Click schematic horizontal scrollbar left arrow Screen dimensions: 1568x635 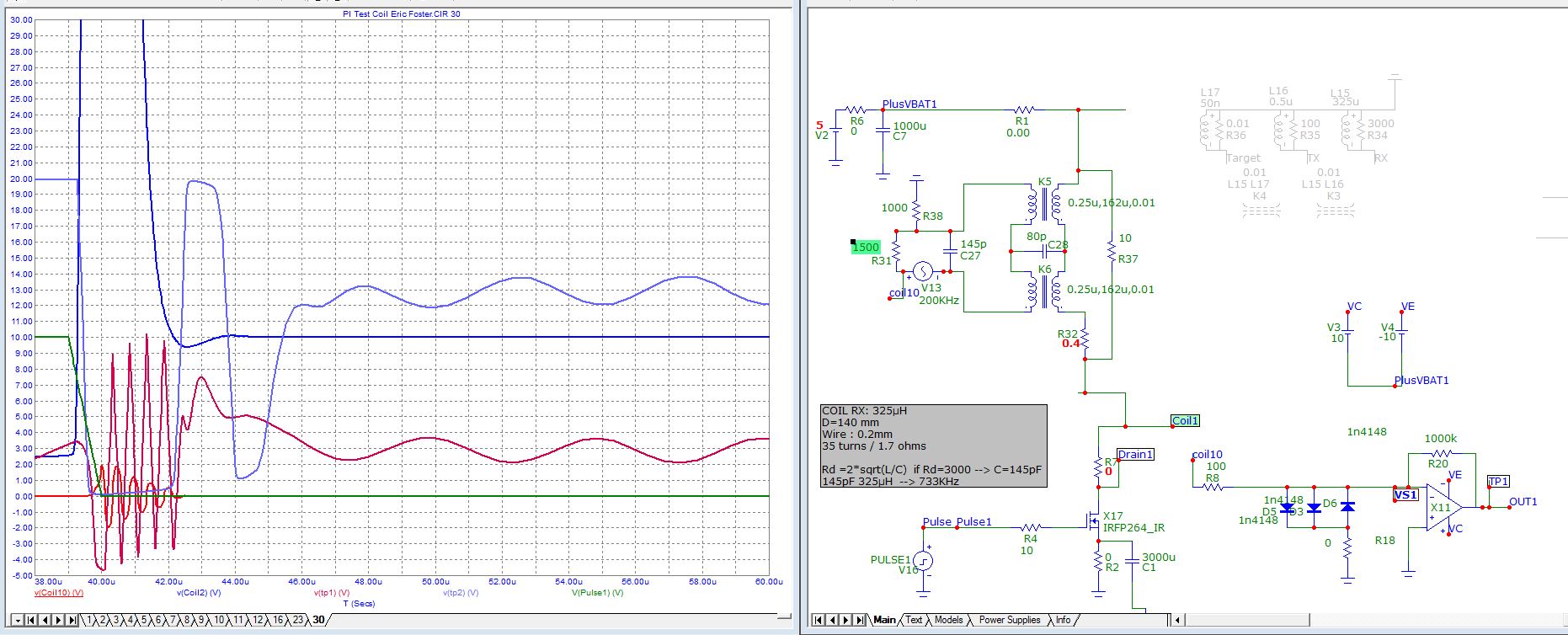tap(1179, 620)
